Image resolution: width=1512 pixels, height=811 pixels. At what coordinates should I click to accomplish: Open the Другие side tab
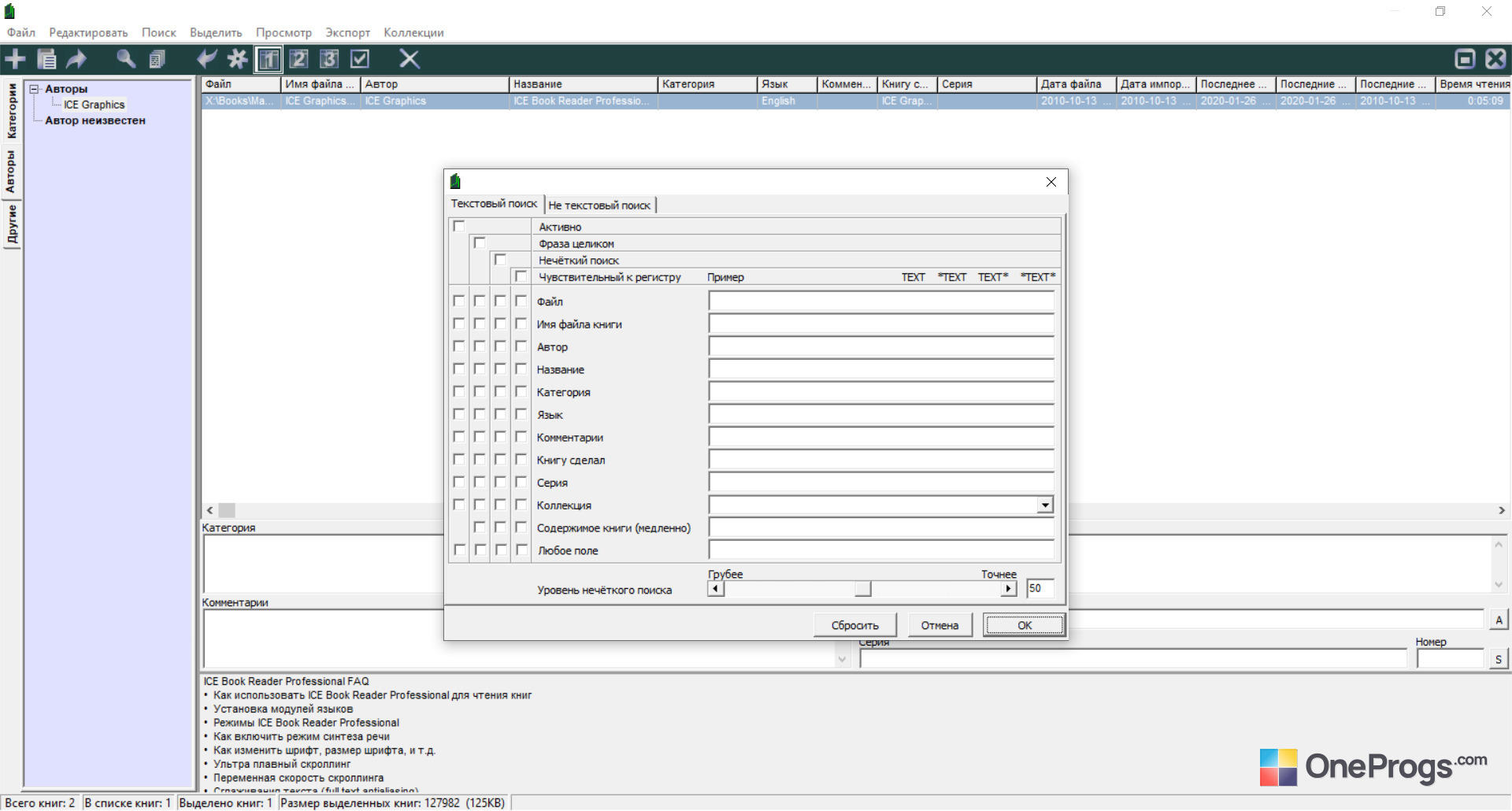[x=12, y=224]
